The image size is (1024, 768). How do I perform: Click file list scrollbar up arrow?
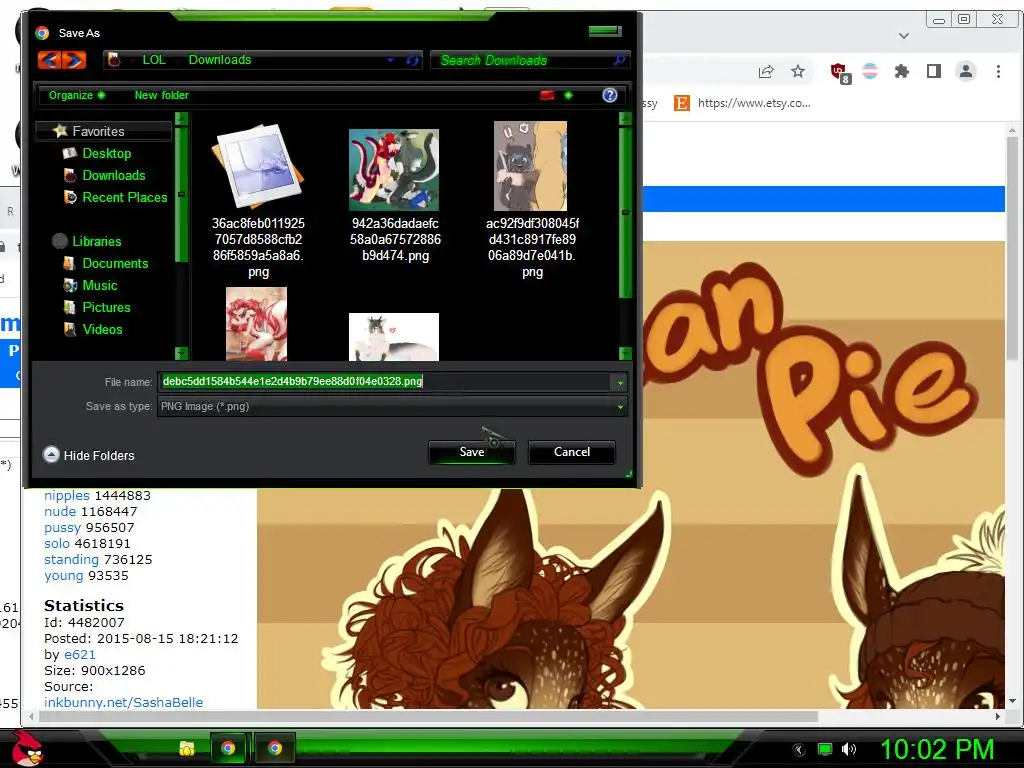pos(625,119)
